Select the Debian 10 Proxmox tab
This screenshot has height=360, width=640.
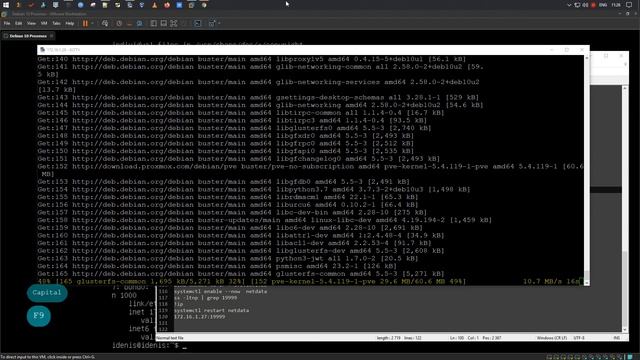(x=28, y=36)
